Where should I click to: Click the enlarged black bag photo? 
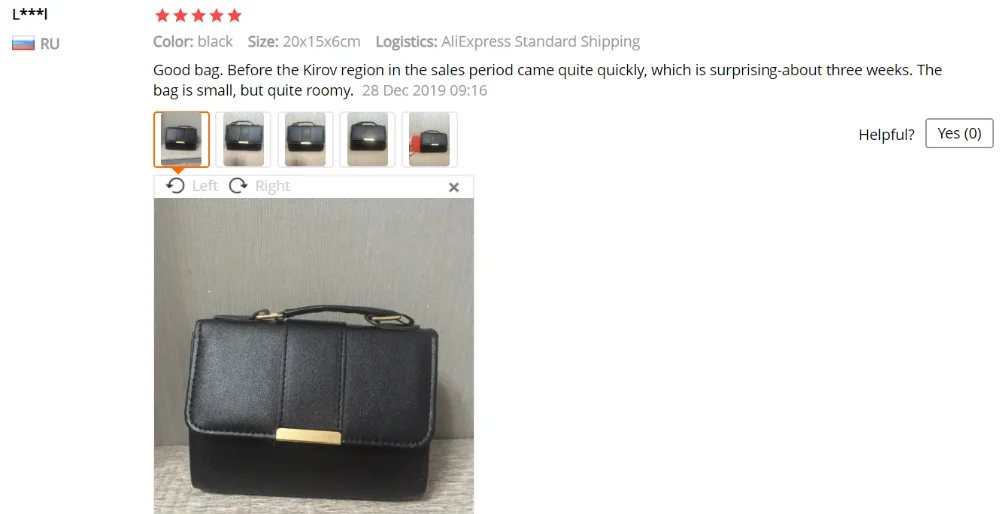click(x=314, y=356)
